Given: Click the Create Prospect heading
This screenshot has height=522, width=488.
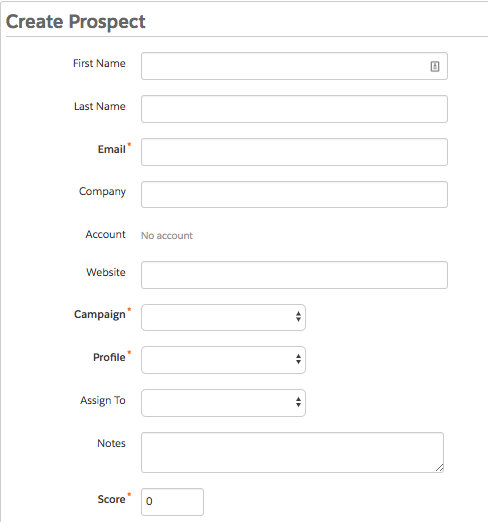Looking at the screenshot, I should [76, 22].
